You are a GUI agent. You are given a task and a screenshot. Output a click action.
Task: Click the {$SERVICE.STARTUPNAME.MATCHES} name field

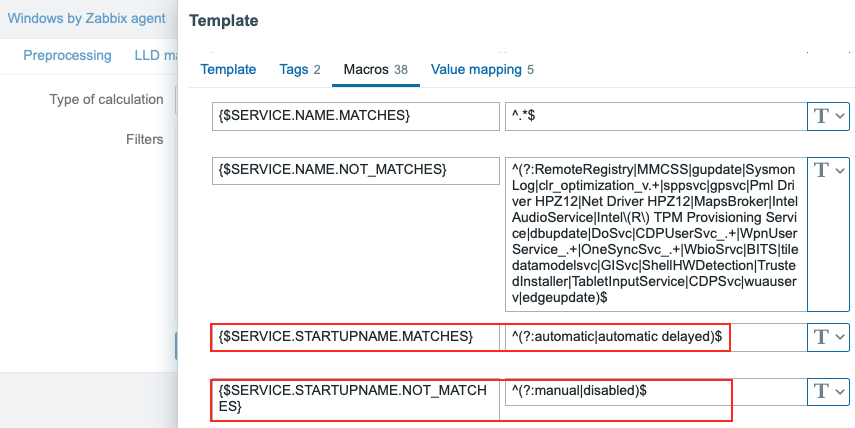(355, 337)
